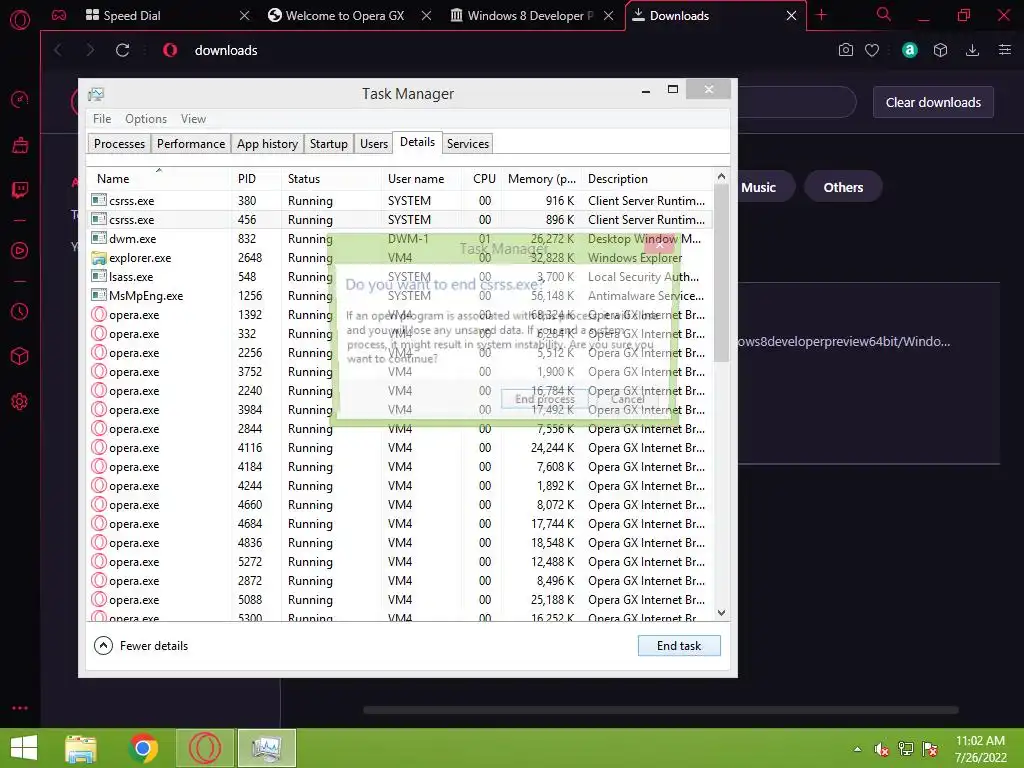Click the extensions cube toolbar icon
Screen dimensions: 1024x768
pyautogui.click(x=940, y=50)
